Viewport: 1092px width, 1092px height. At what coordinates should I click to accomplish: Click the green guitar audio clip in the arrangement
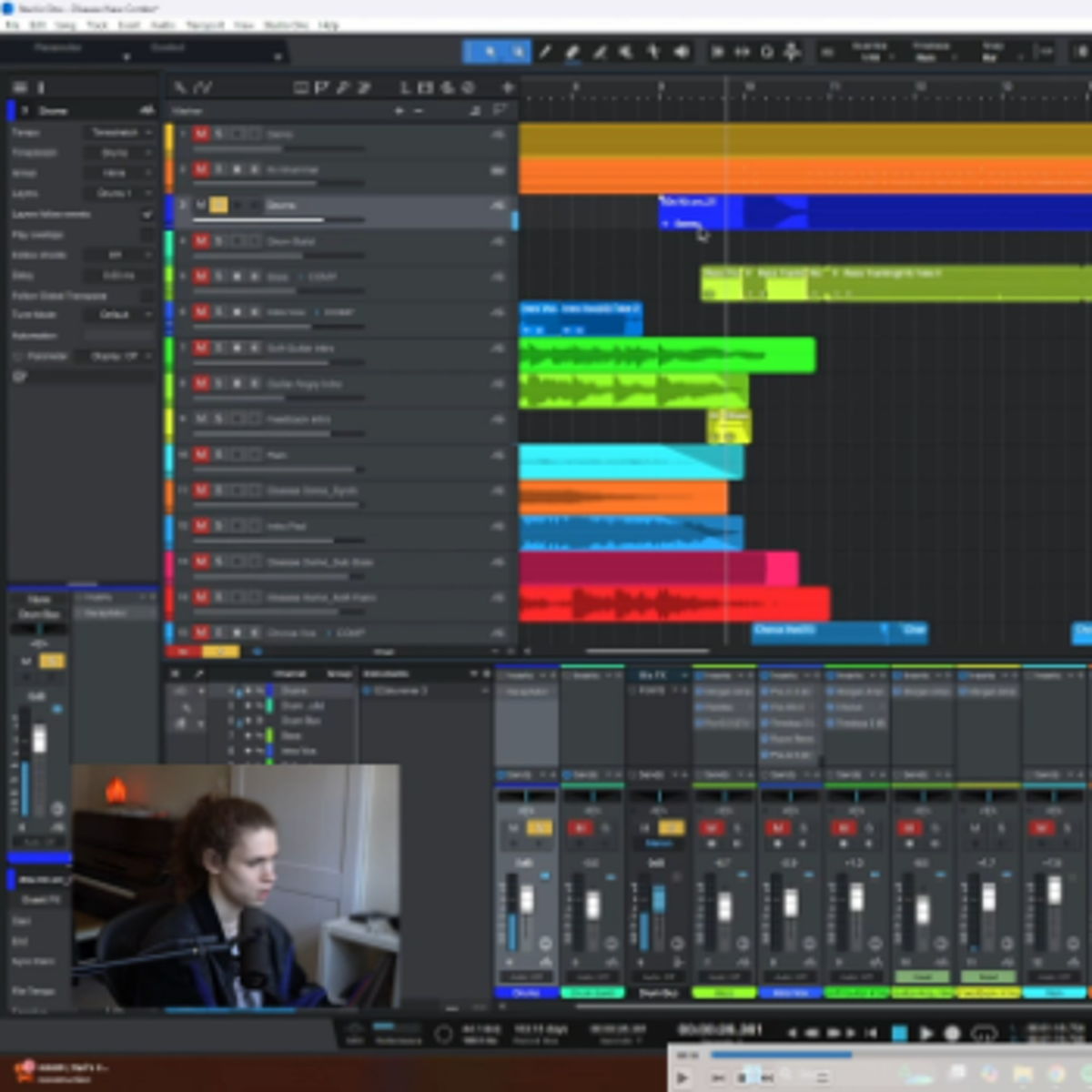pos(664,355)
